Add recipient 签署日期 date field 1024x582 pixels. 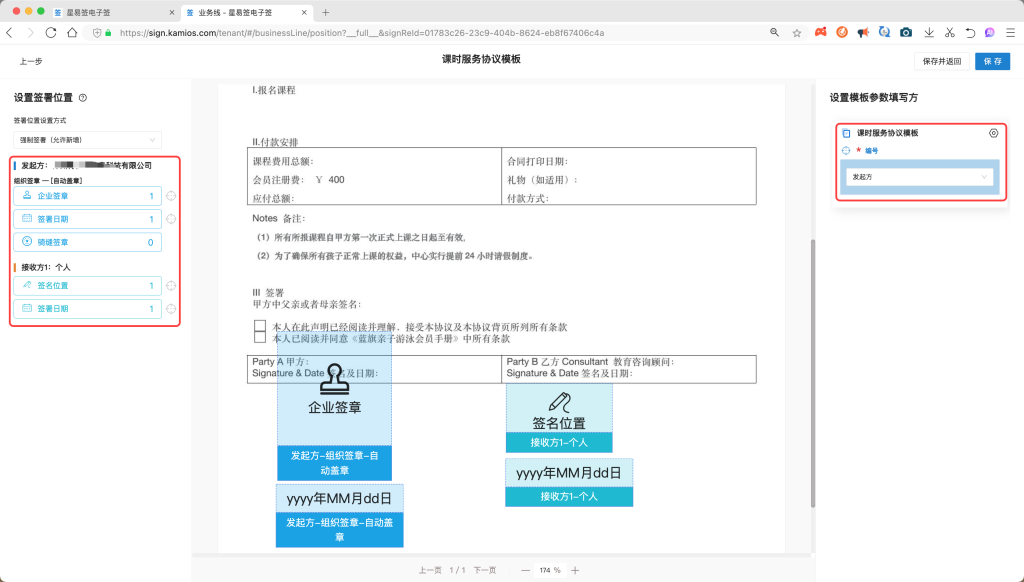88,308
